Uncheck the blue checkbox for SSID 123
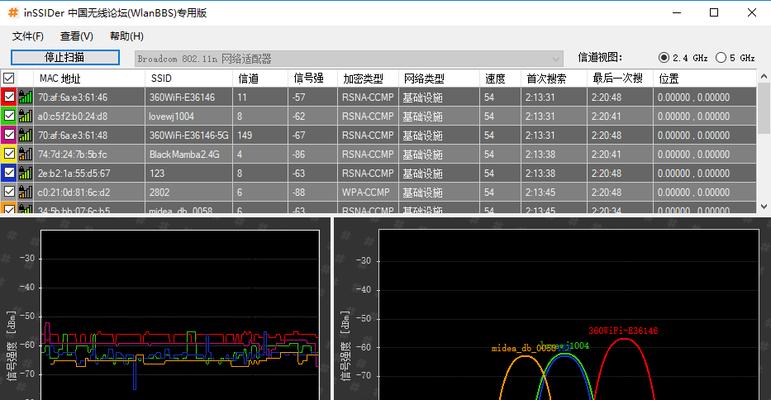This screenshot has height=400, width=771. 9,173
